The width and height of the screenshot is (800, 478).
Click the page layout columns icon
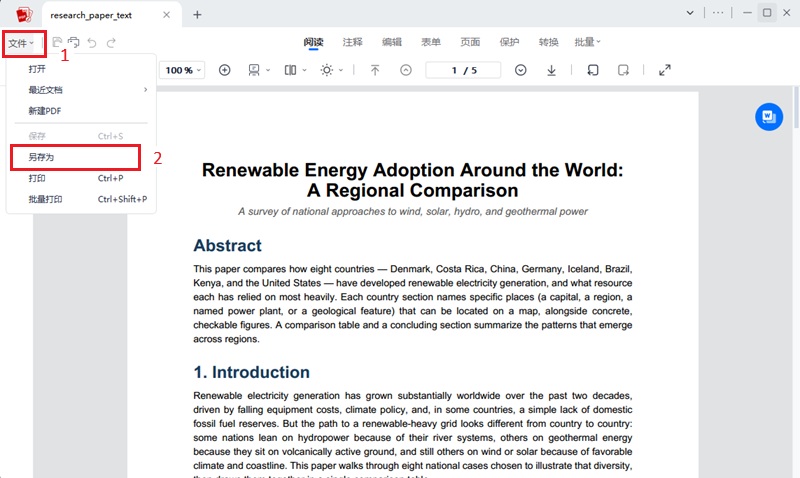[x=290, y=70]
